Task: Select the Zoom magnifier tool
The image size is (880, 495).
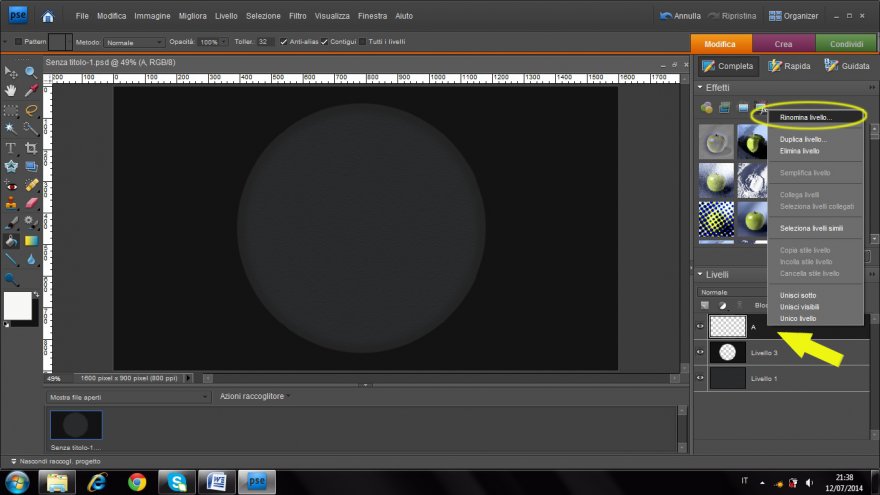Action: (x=31, y=72)
